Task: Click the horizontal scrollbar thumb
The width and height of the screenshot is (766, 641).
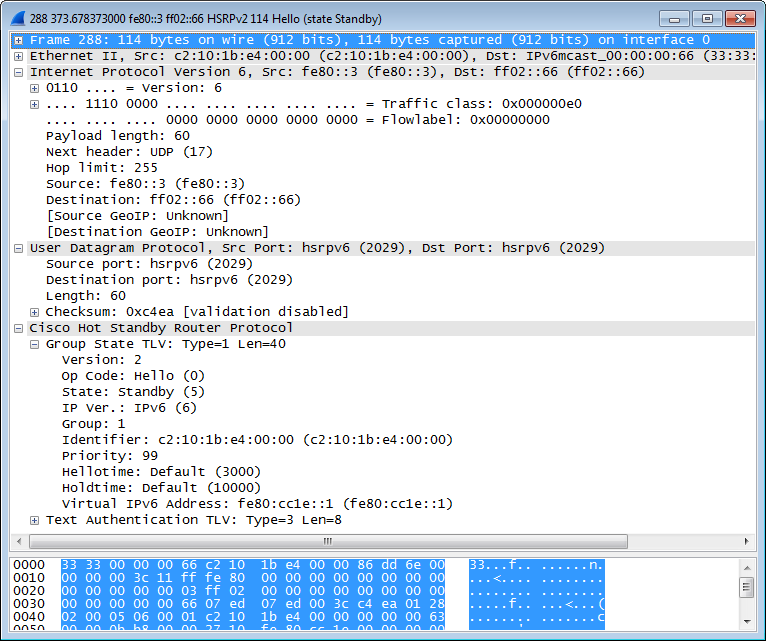Action: 328,541
